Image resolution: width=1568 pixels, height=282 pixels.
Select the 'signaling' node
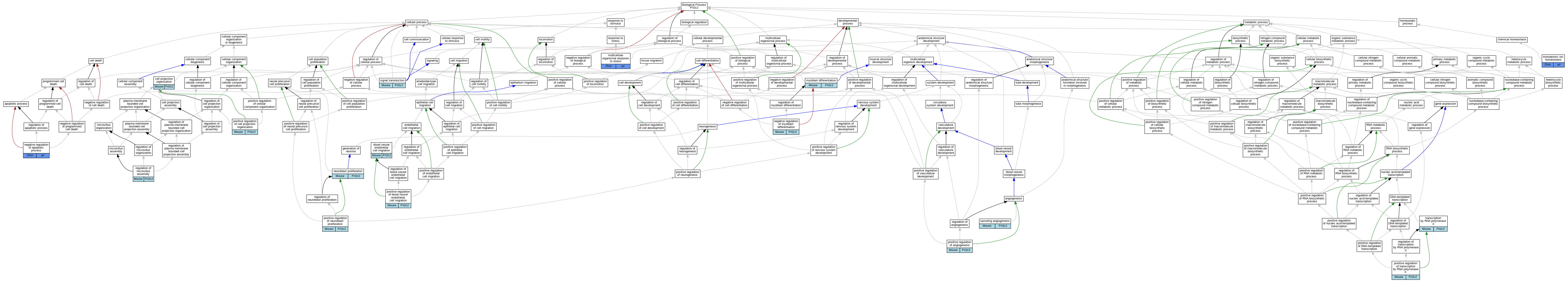432,61
